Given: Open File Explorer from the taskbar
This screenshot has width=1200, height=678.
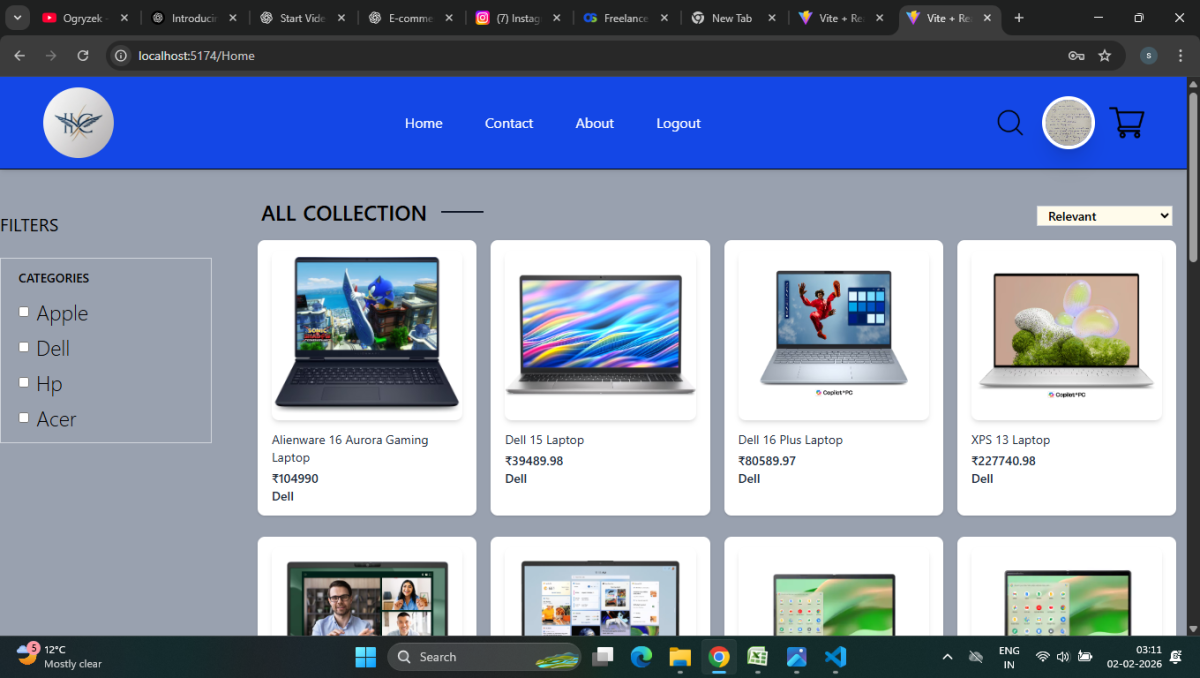Looking at the screenshot, I should [680, 657].
